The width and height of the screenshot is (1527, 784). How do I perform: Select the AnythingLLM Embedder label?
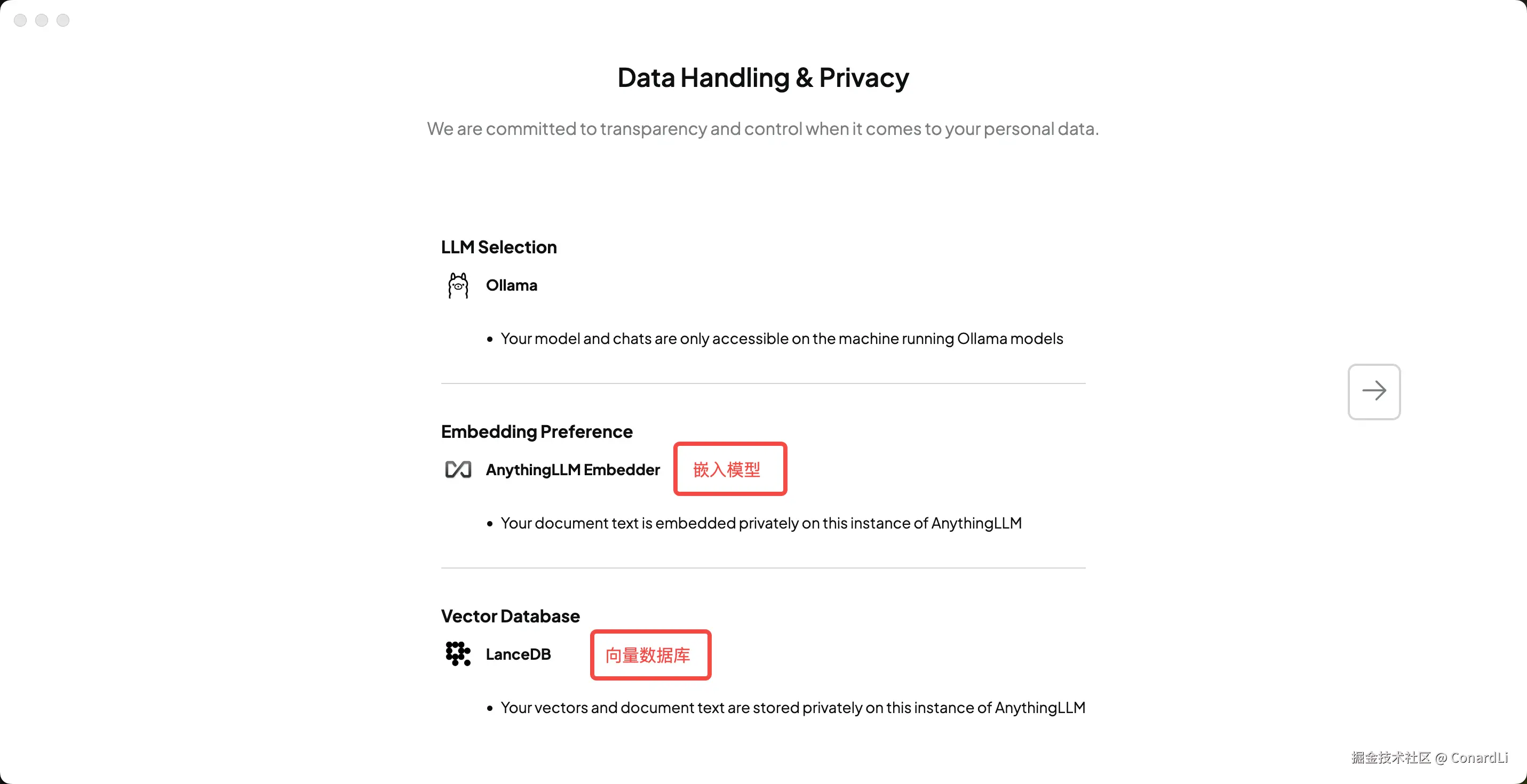click(572, 470)
